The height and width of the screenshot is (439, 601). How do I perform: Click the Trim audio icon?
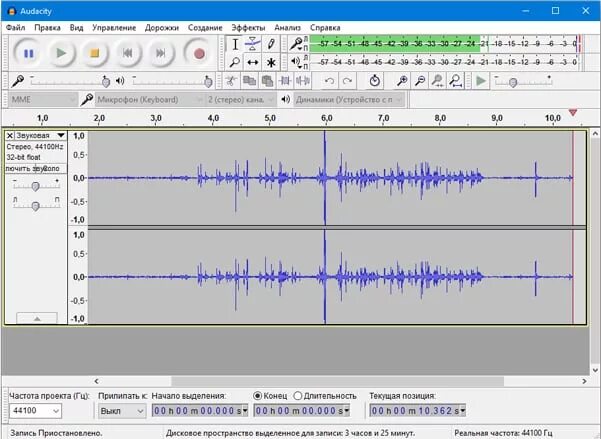click(285, 81)
